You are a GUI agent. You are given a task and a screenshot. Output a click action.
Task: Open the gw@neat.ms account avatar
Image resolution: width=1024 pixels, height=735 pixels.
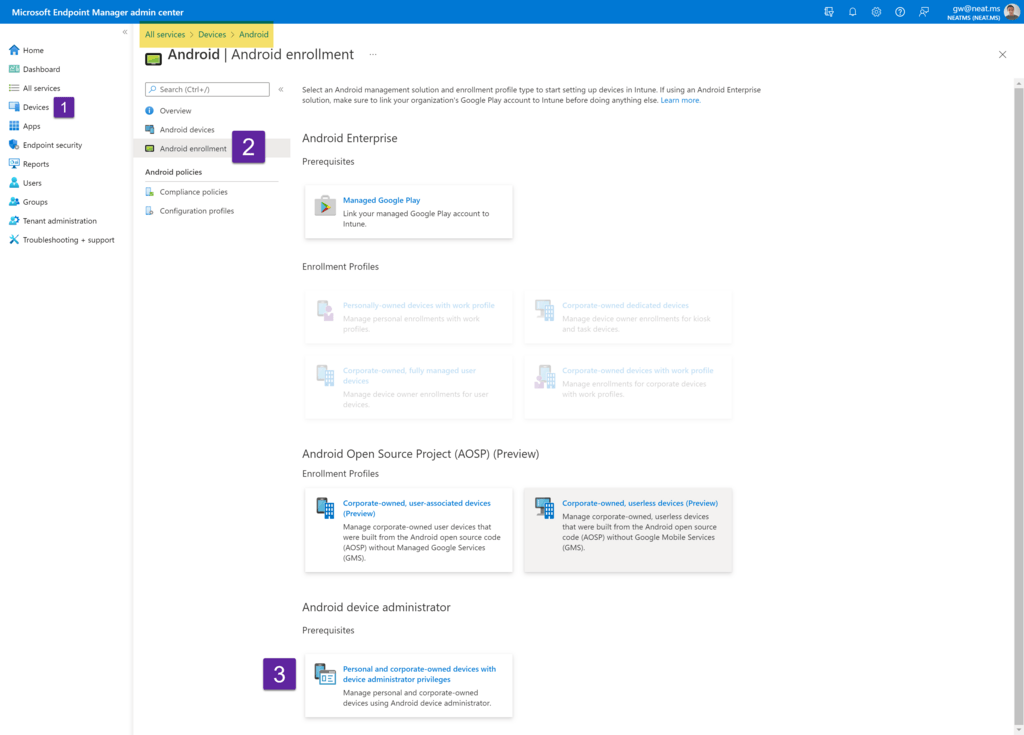tap(1012, 12)
